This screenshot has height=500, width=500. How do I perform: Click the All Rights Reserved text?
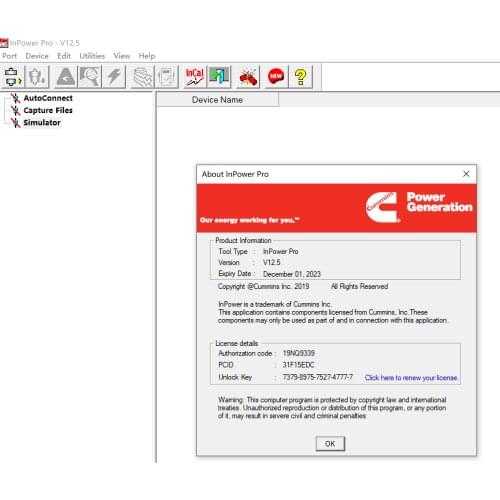(x=359, y=286)
